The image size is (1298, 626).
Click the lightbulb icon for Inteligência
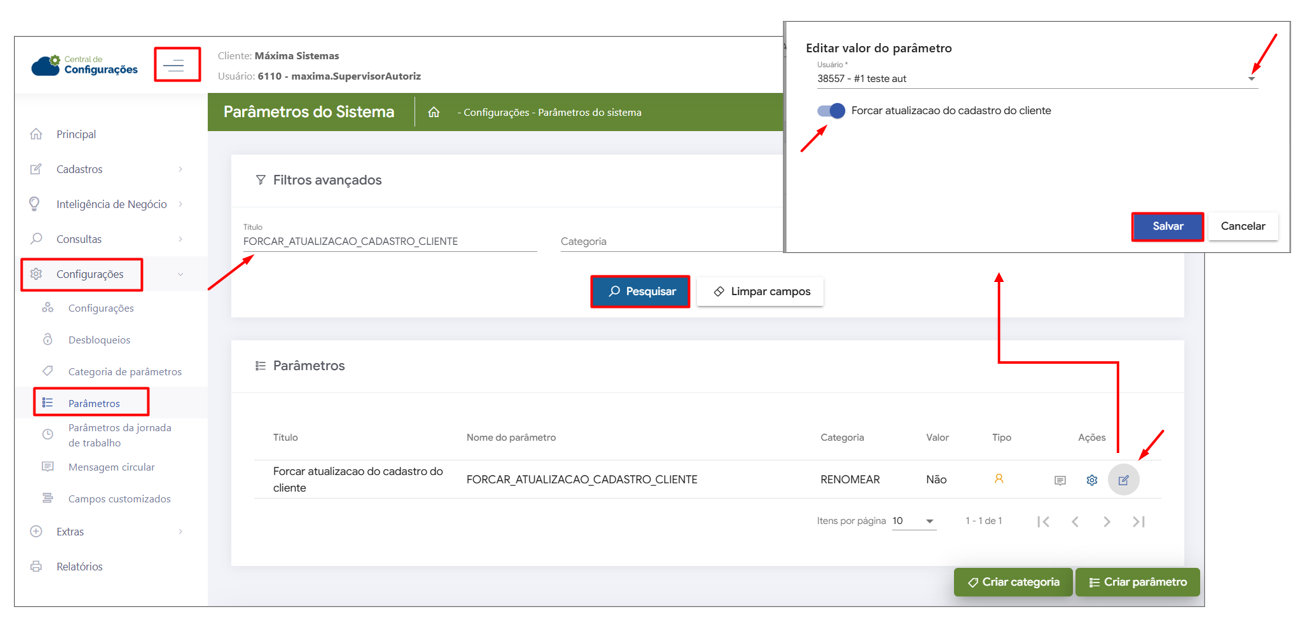(x=35, y=204)
